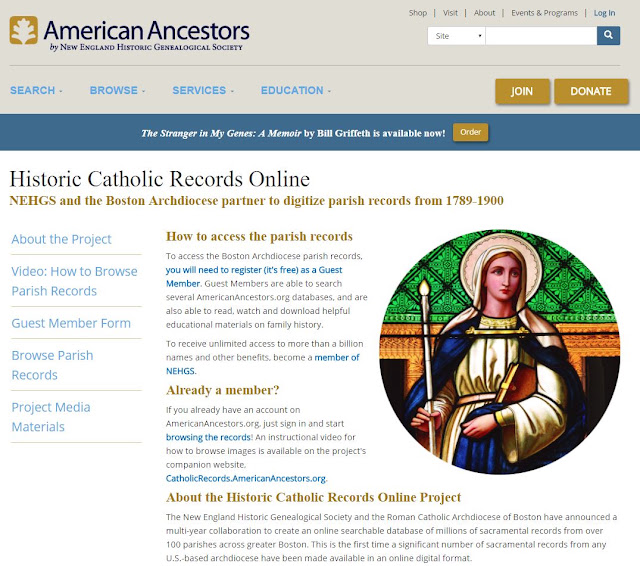Open Video: How to Browse Parish Records

point(74,281)
